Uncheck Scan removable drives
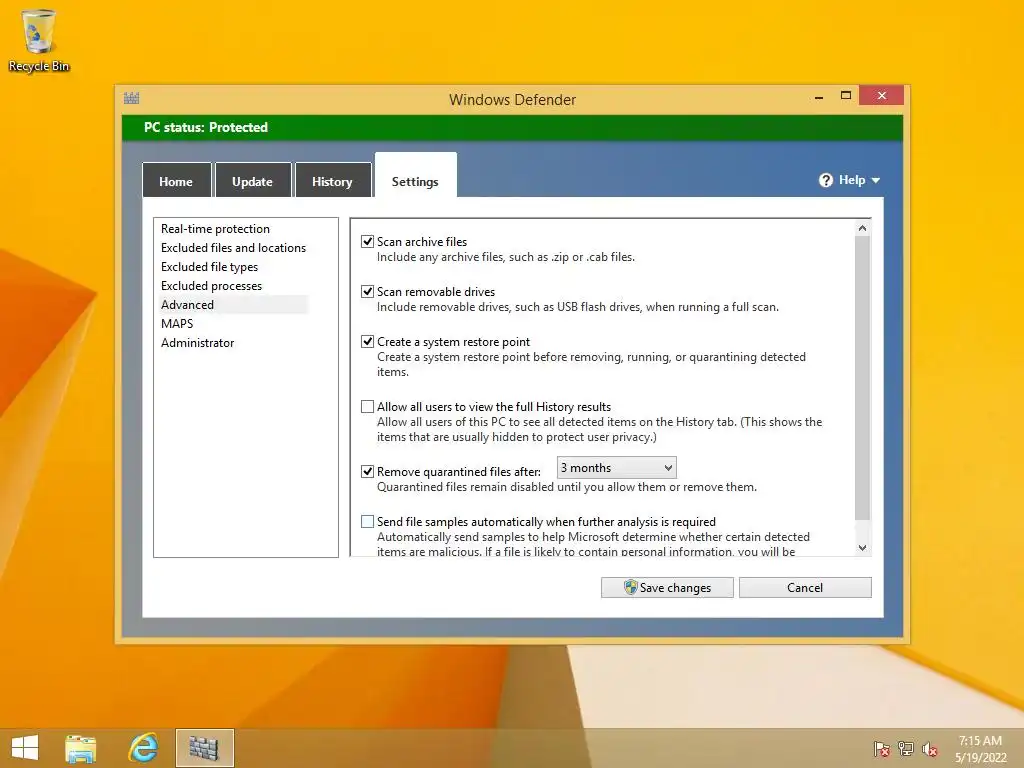Screen dimensions: 1024x768 (x=368, y=291)
